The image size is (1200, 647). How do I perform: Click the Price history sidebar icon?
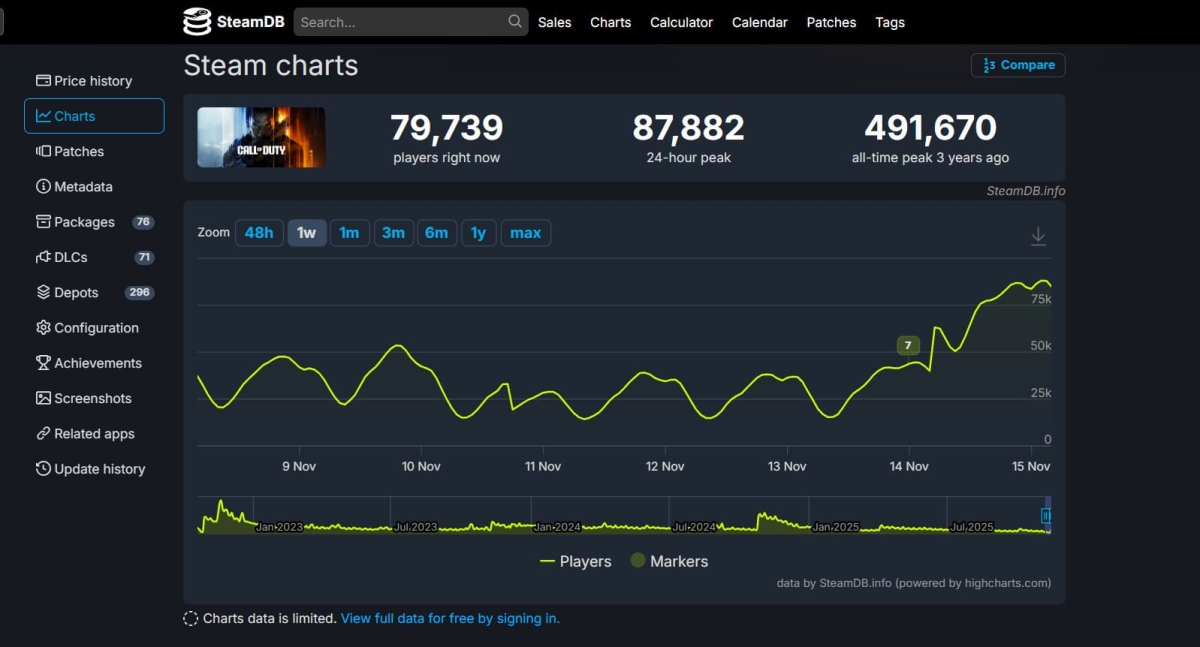coord(43,81)
